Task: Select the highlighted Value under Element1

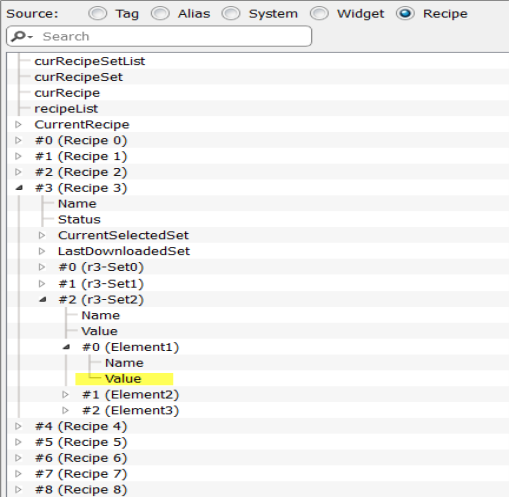Action: pyautogui.click(x=123, y=379)
